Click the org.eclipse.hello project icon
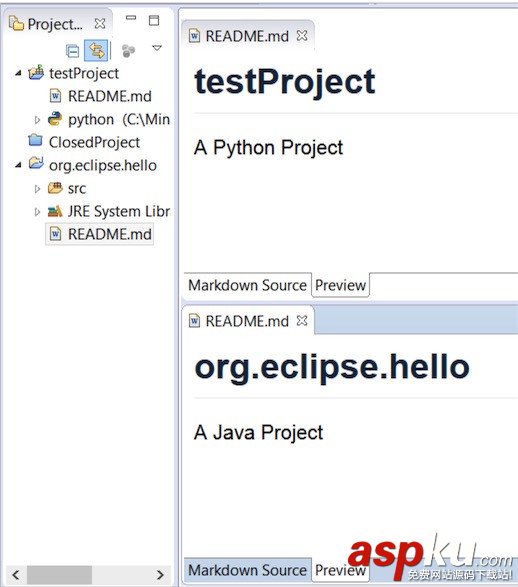Image resolution: width=518 pixels, height=587 pixels. click(x=36, y=163)
